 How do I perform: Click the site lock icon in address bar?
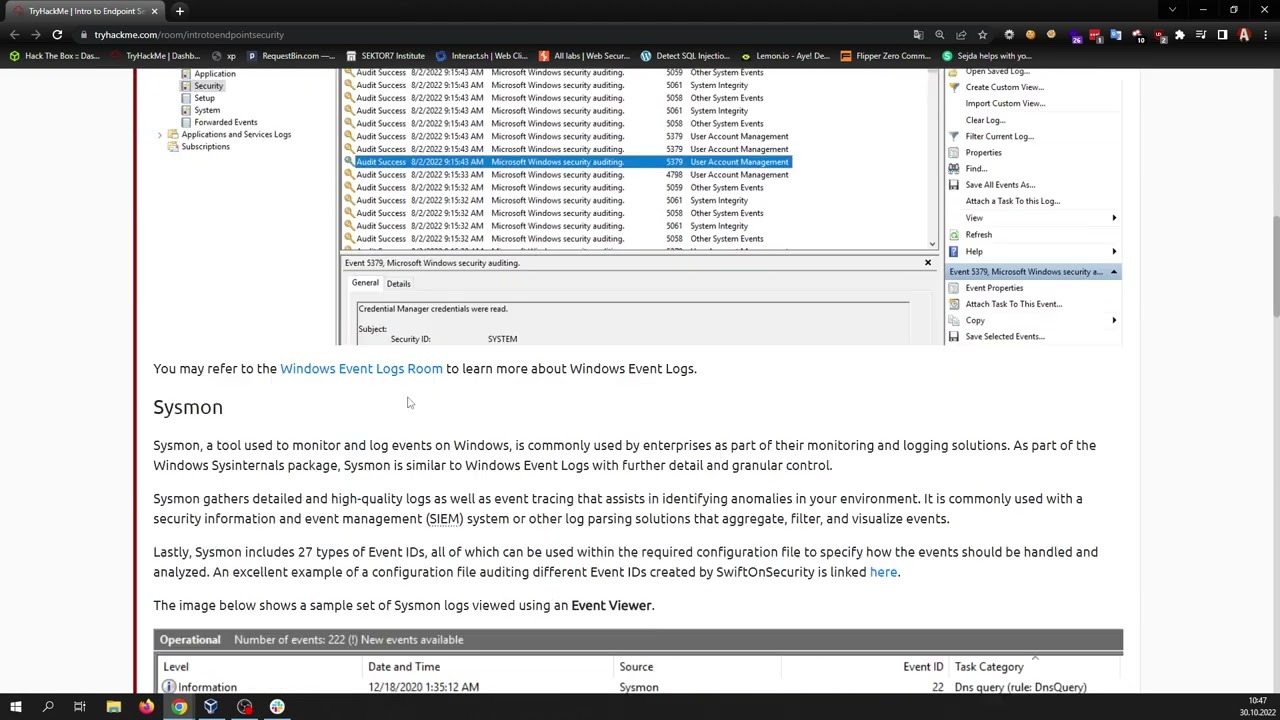point(84,35)
